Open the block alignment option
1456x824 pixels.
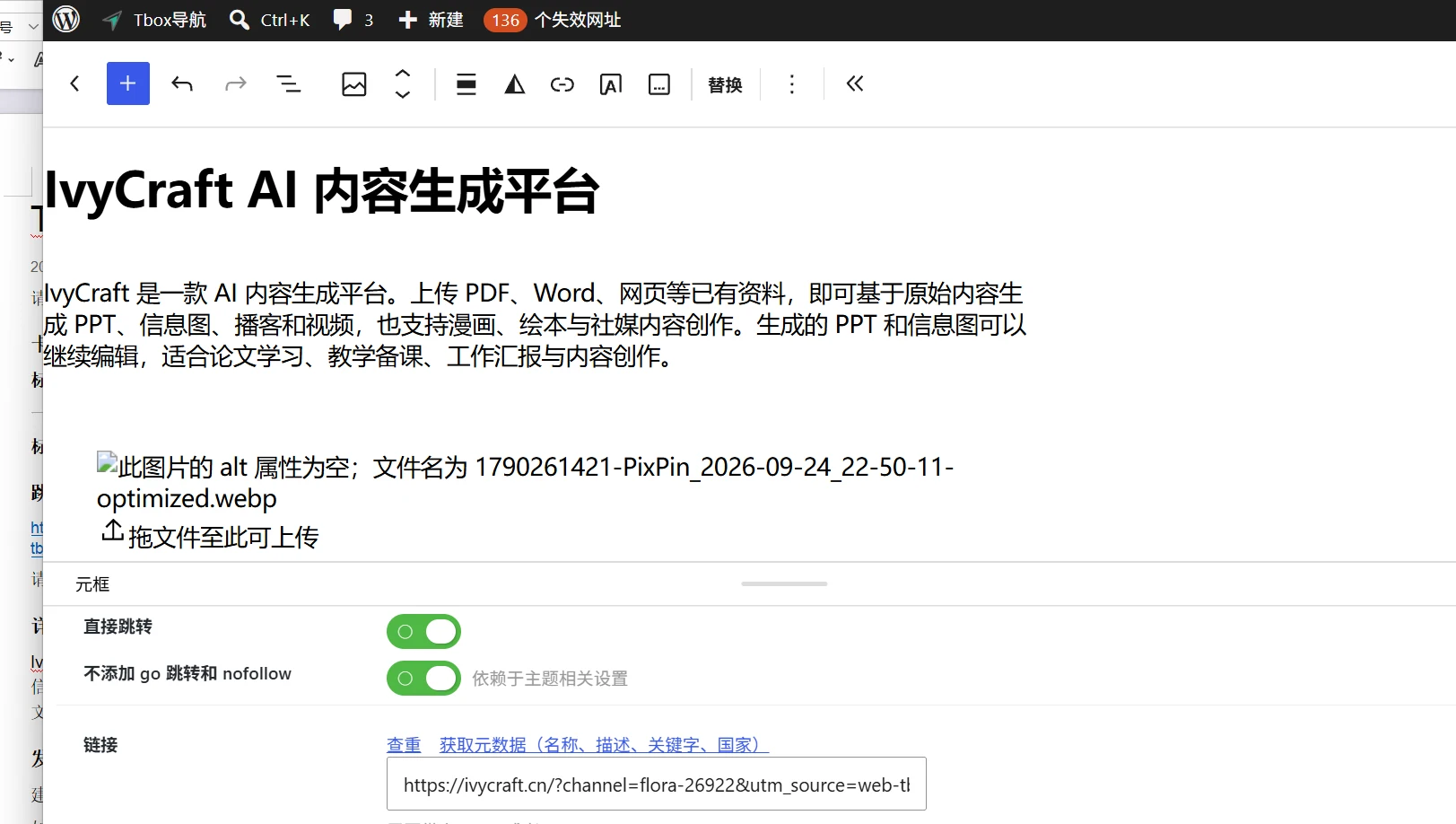(x=466, y=84)
